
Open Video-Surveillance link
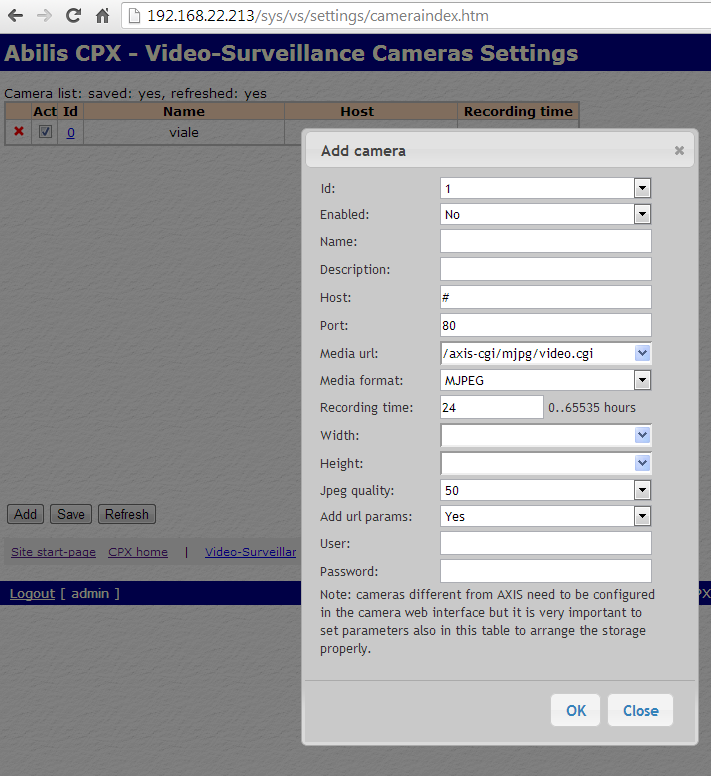click(x=251, y=552)
